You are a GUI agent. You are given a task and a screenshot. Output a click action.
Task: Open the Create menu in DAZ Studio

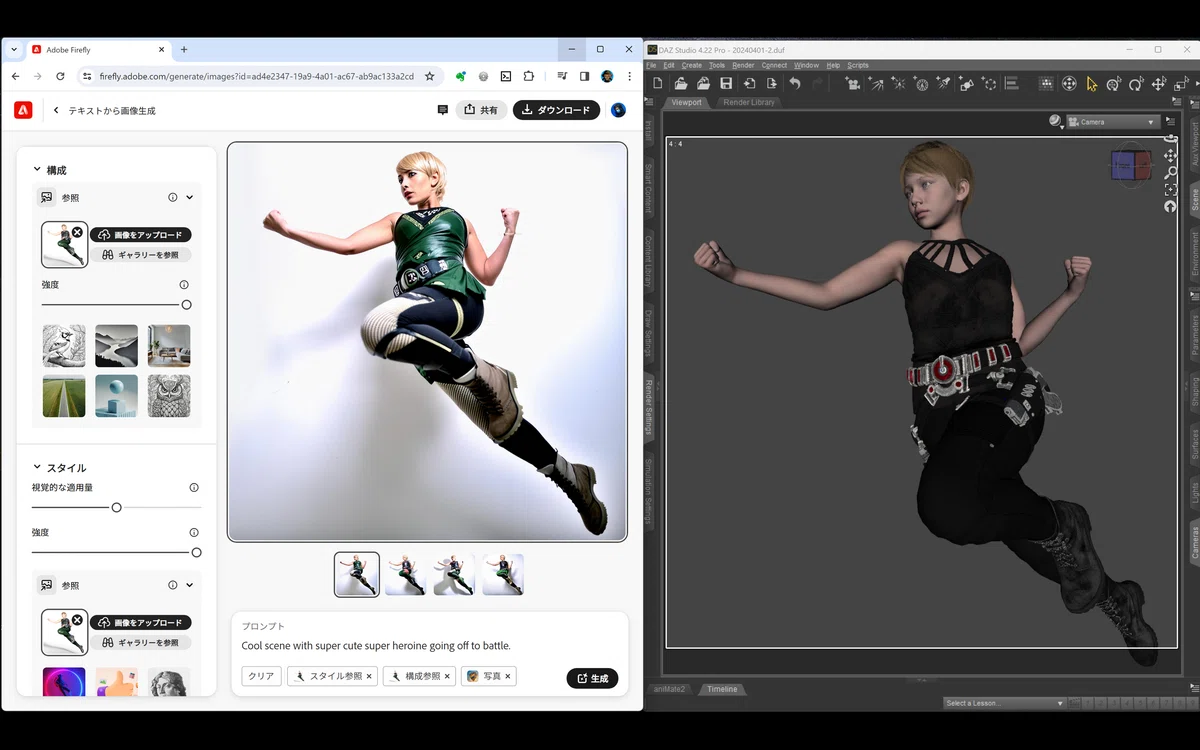click(x=692, y=65)
